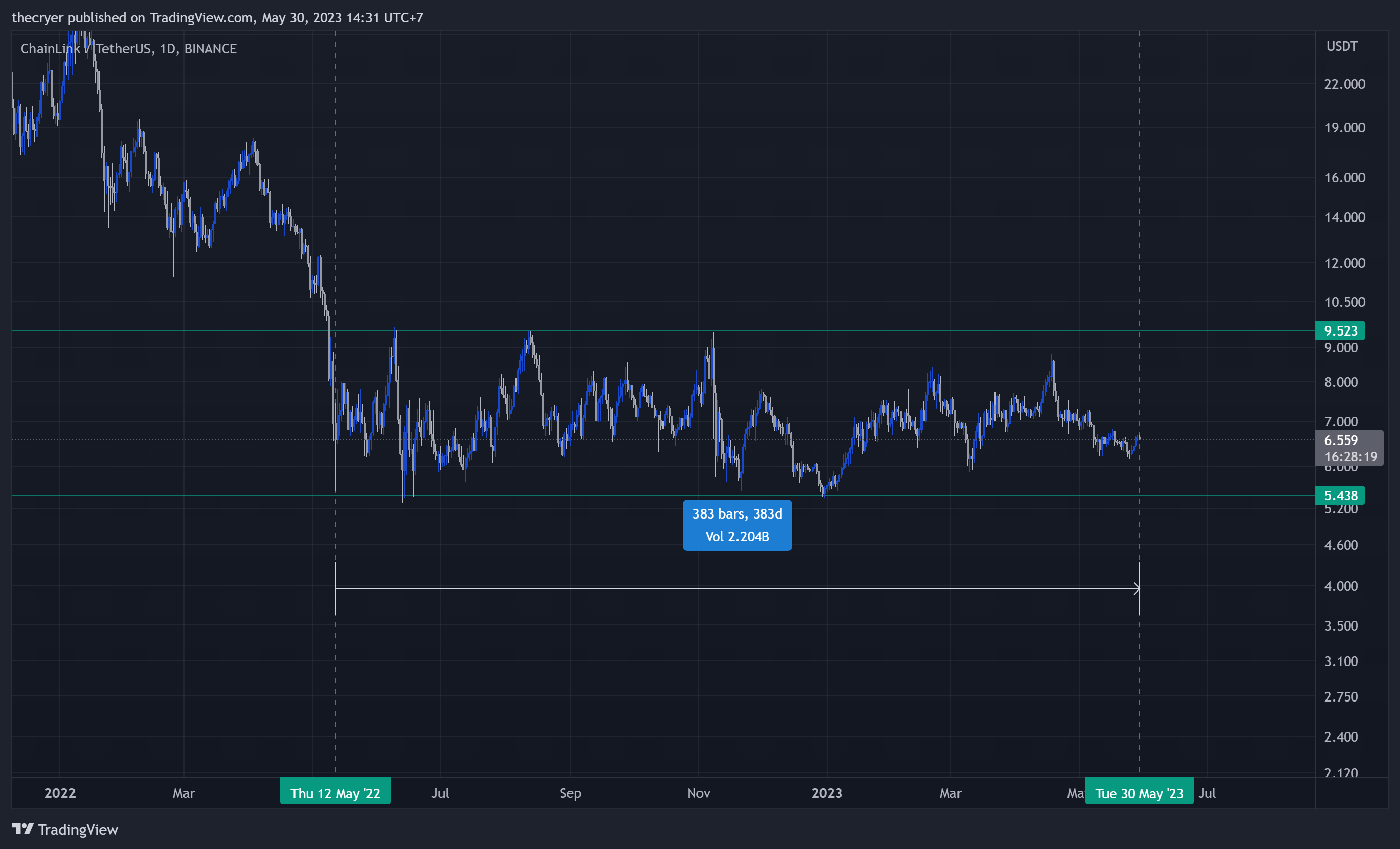Click the Mar time axis label after 2023
Image resolution: width=1400 pixels, height=849 pixels.
point(950,793)
